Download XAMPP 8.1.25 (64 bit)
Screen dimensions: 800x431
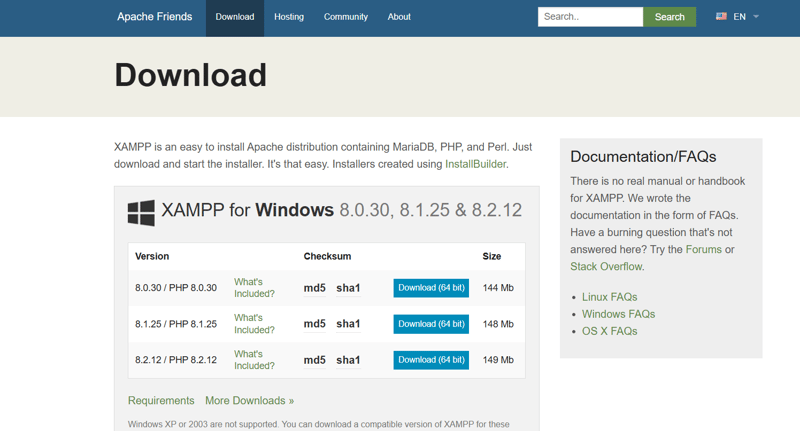431,324
